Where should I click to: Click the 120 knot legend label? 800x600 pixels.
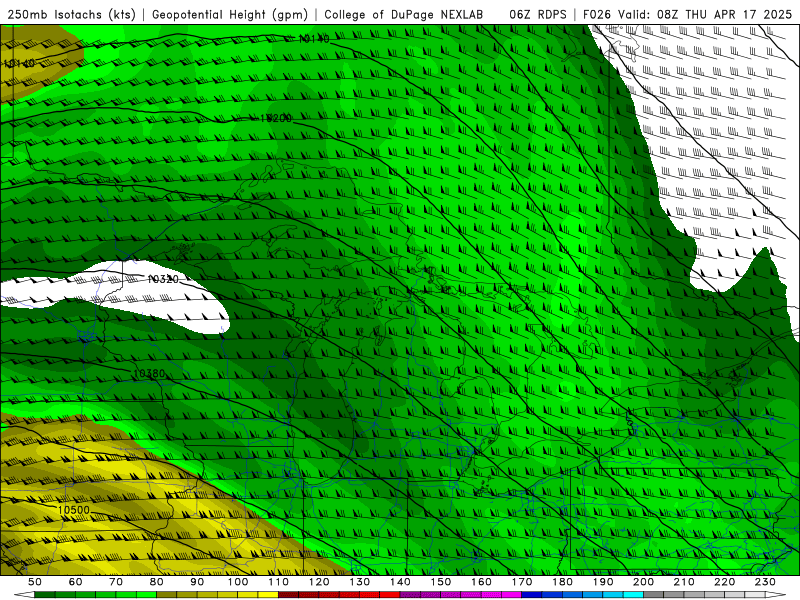(x=319, y=582)
